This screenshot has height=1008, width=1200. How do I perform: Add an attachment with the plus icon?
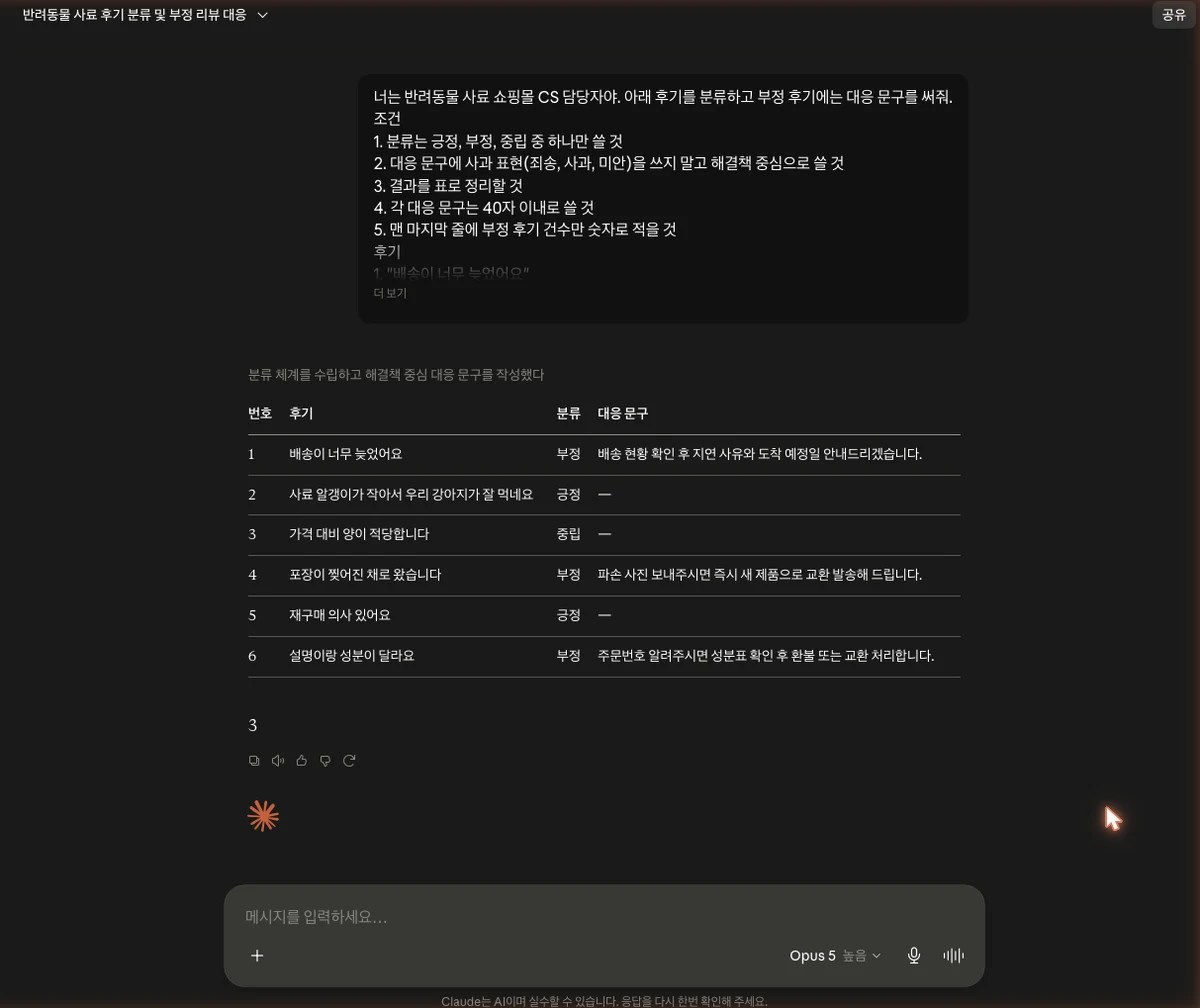pos(257,955)
